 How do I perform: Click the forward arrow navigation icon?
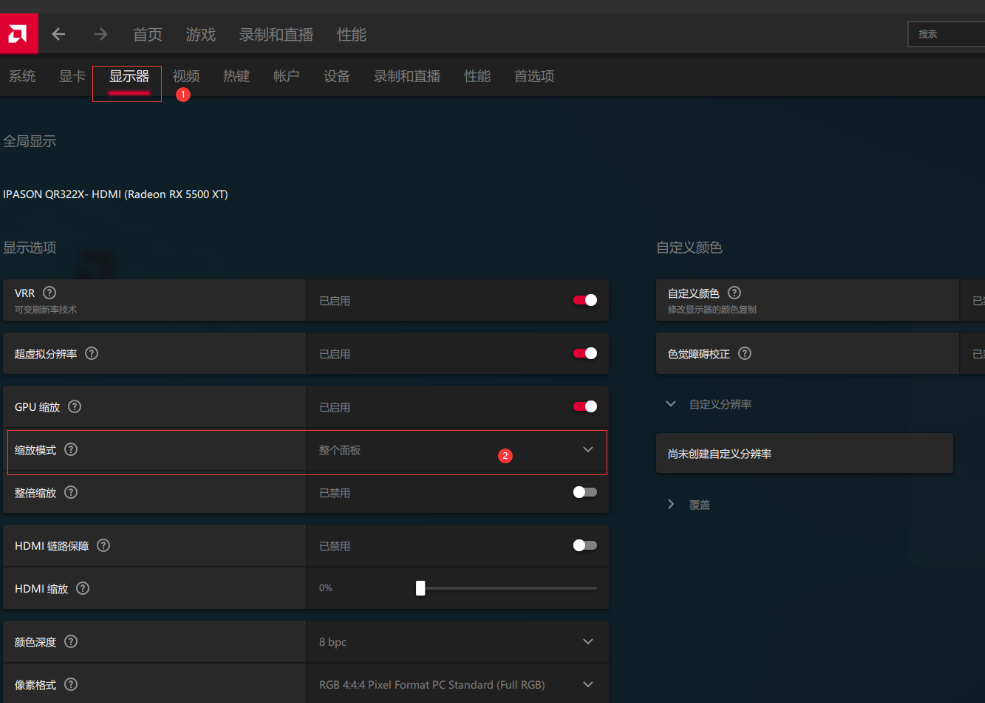(100, 34)
